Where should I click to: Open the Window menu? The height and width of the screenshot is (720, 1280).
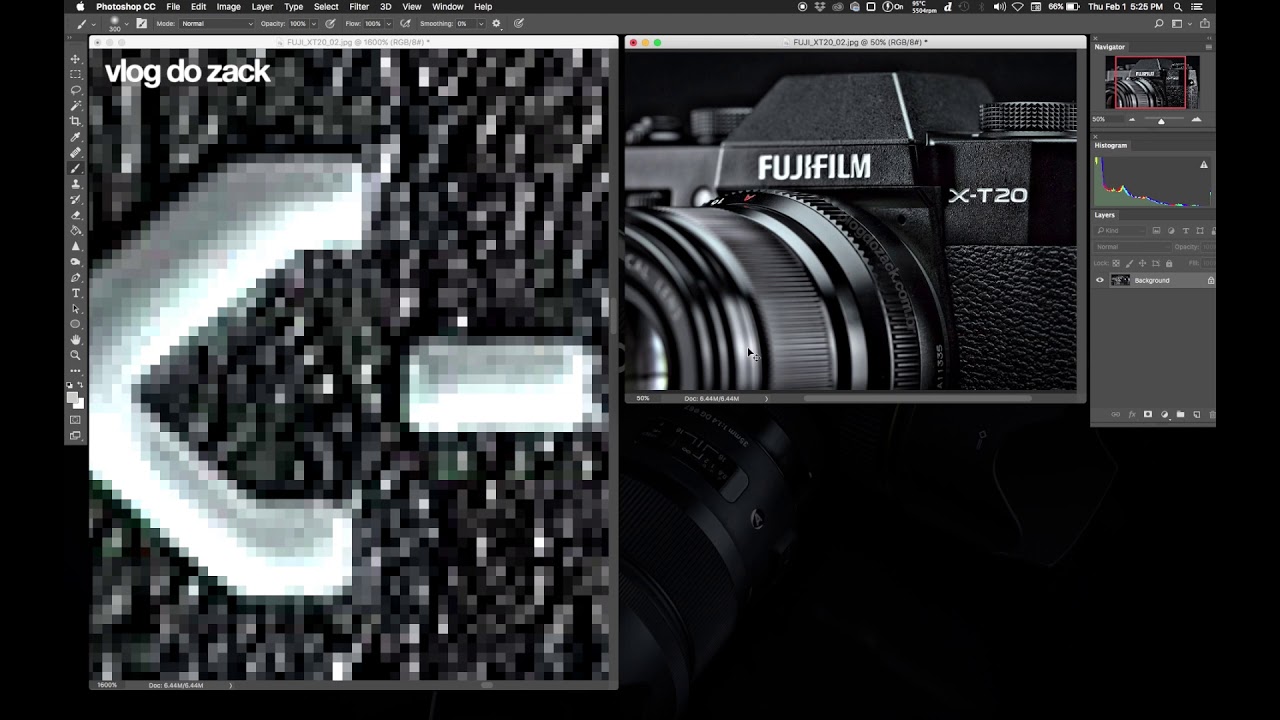[447, 6]
